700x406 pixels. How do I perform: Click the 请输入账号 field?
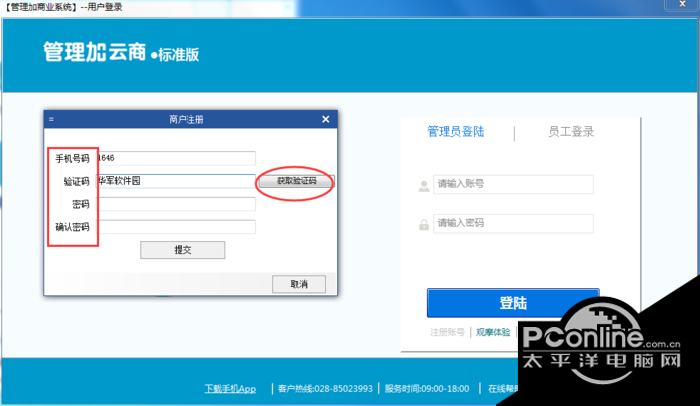coord(513,184)
